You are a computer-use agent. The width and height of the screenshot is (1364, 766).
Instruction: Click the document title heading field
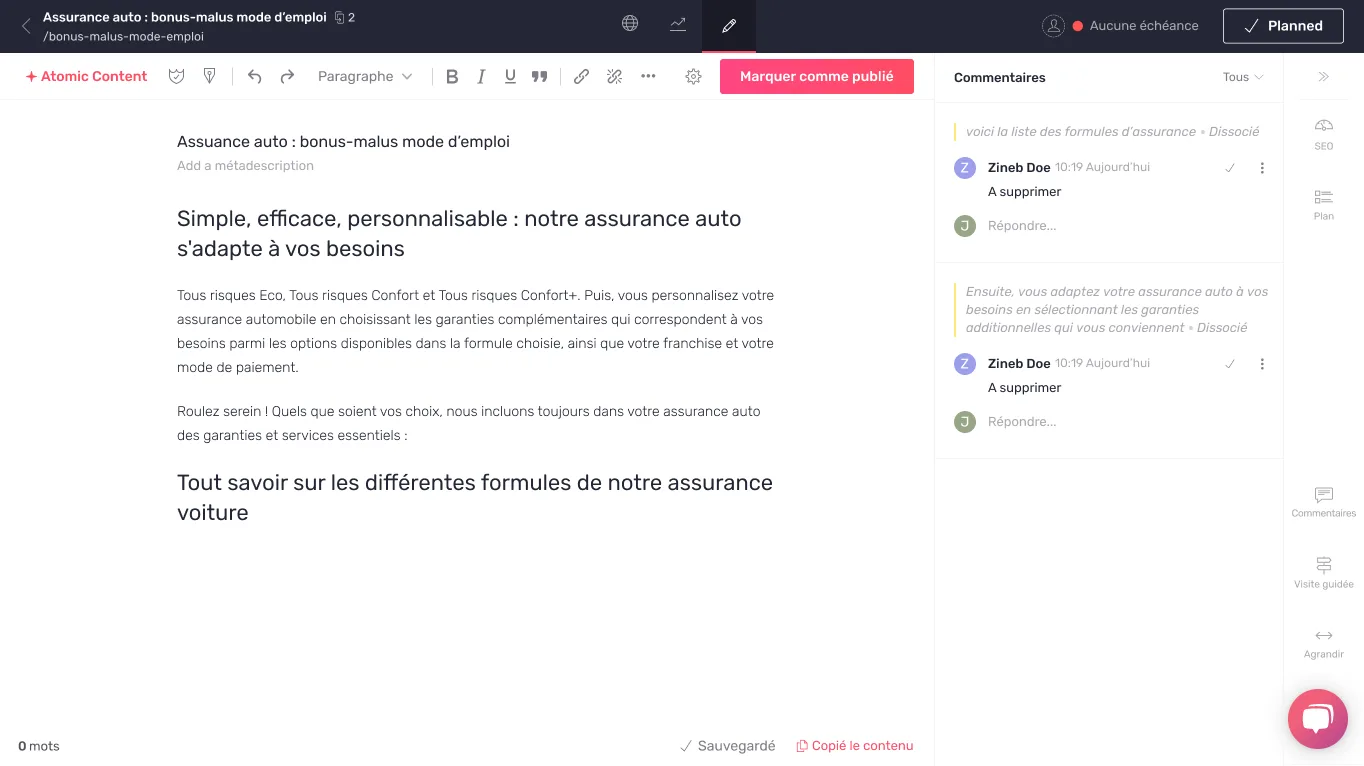[x=343, y=142]
